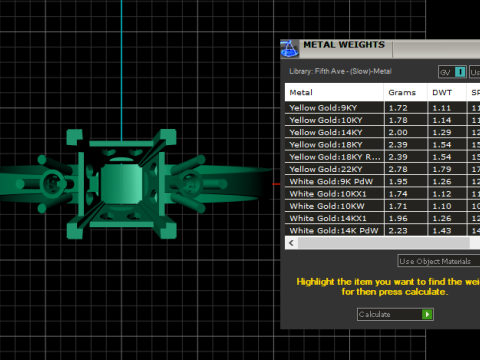Select the Yellow Gold:18KY row
480x360 pixels.
[x=382, y=145]
